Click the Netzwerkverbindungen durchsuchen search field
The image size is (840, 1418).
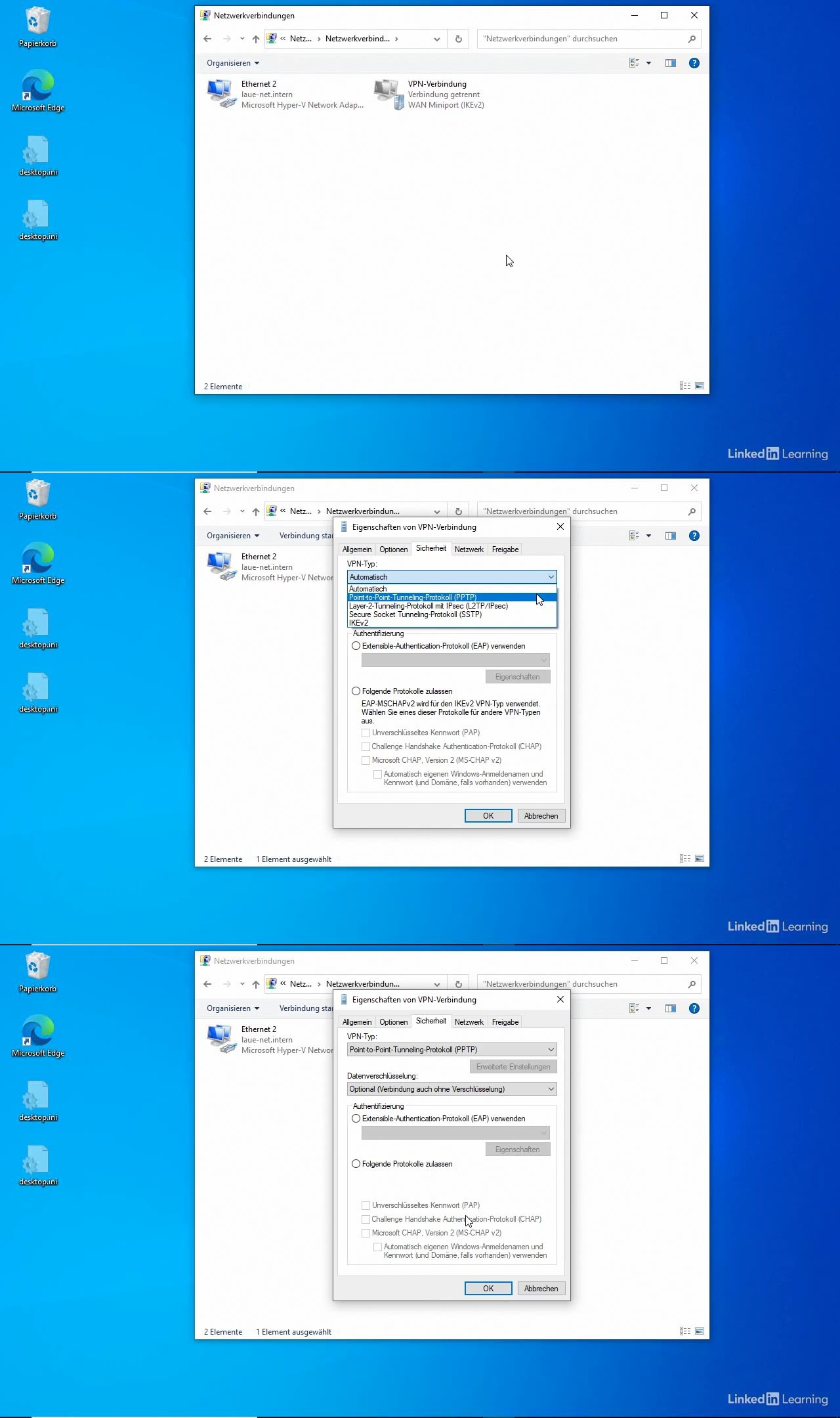[584, 39]
